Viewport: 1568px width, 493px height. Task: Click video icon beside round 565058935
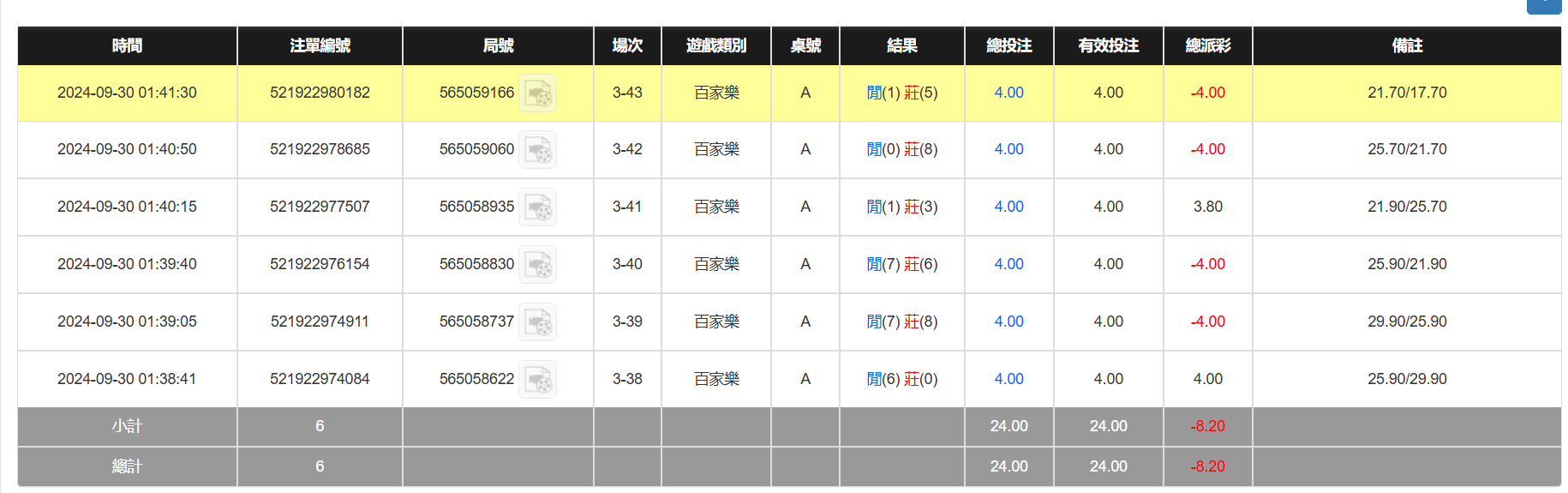tap(538, 207)
